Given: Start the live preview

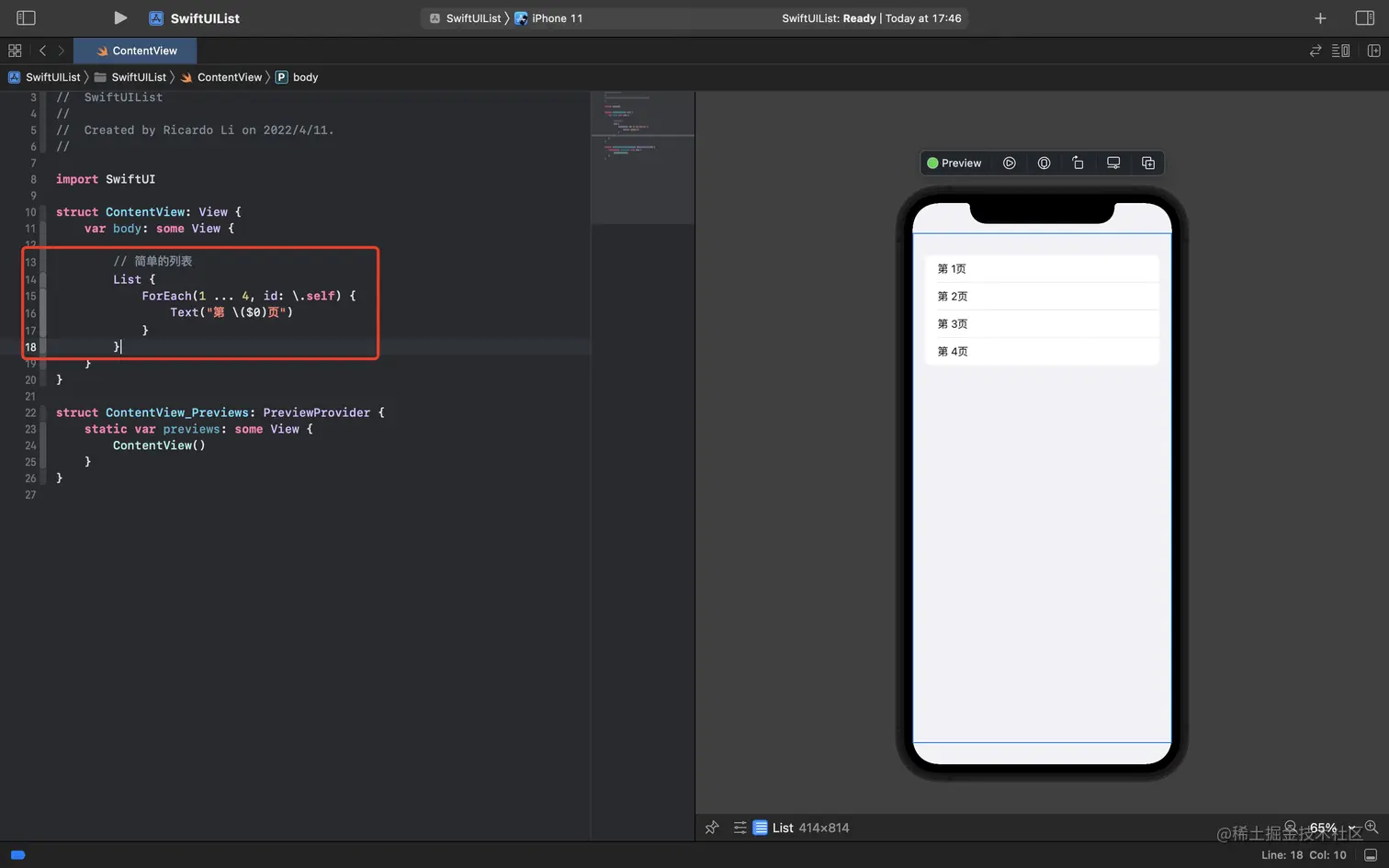Looking at the screenshot, I should 1010,163.
